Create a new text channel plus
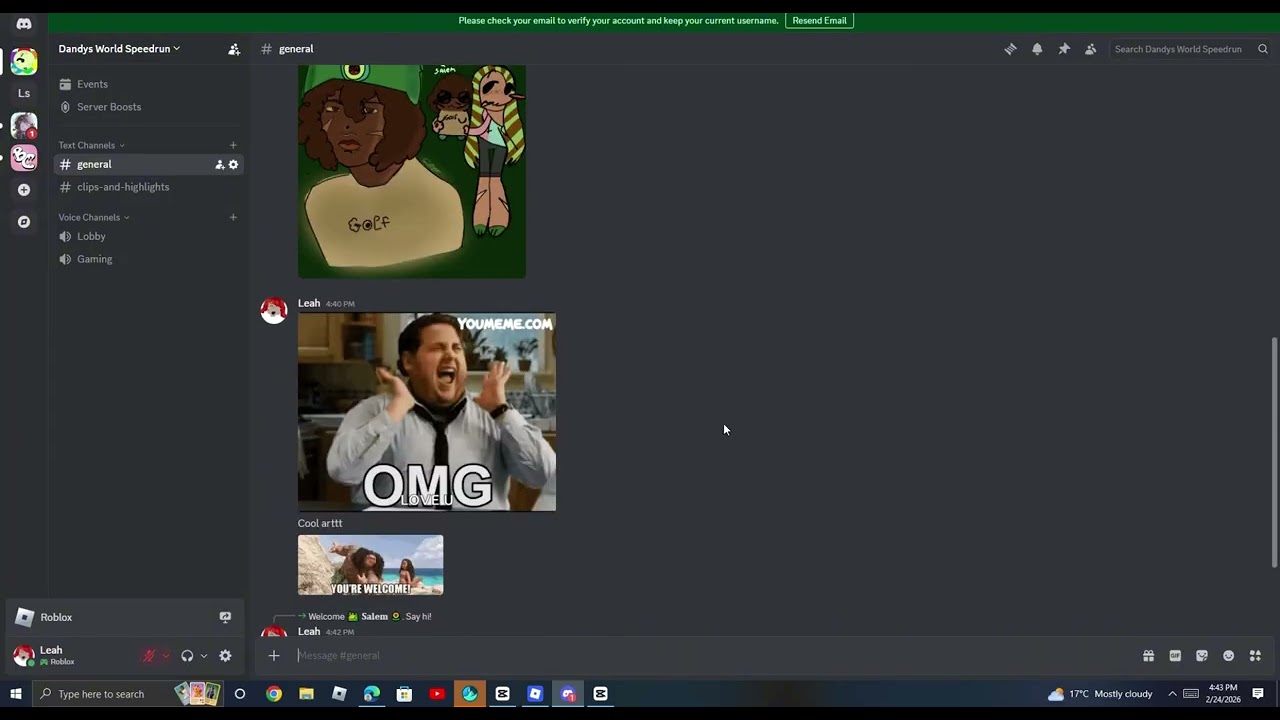 click(x=233, y=145)
